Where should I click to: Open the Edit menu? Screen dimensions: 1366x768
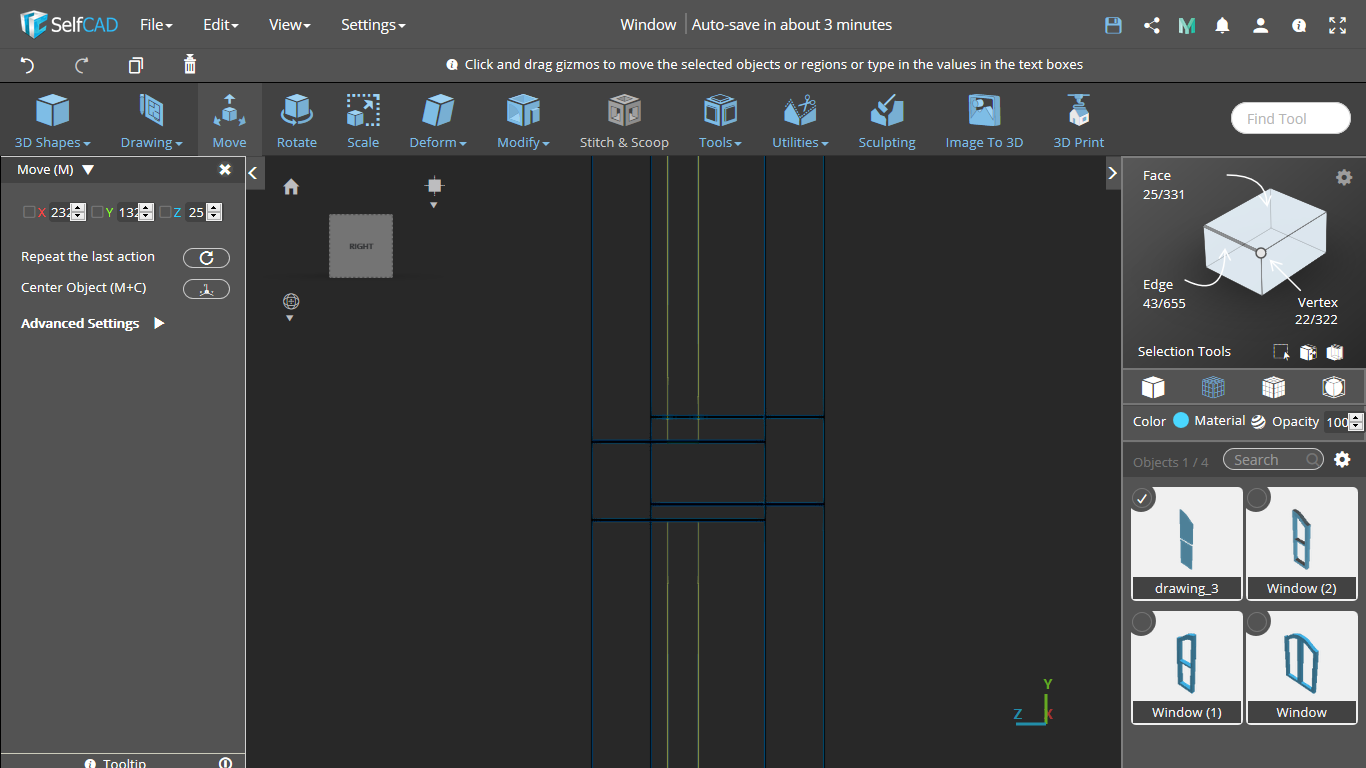click(220, 25)
